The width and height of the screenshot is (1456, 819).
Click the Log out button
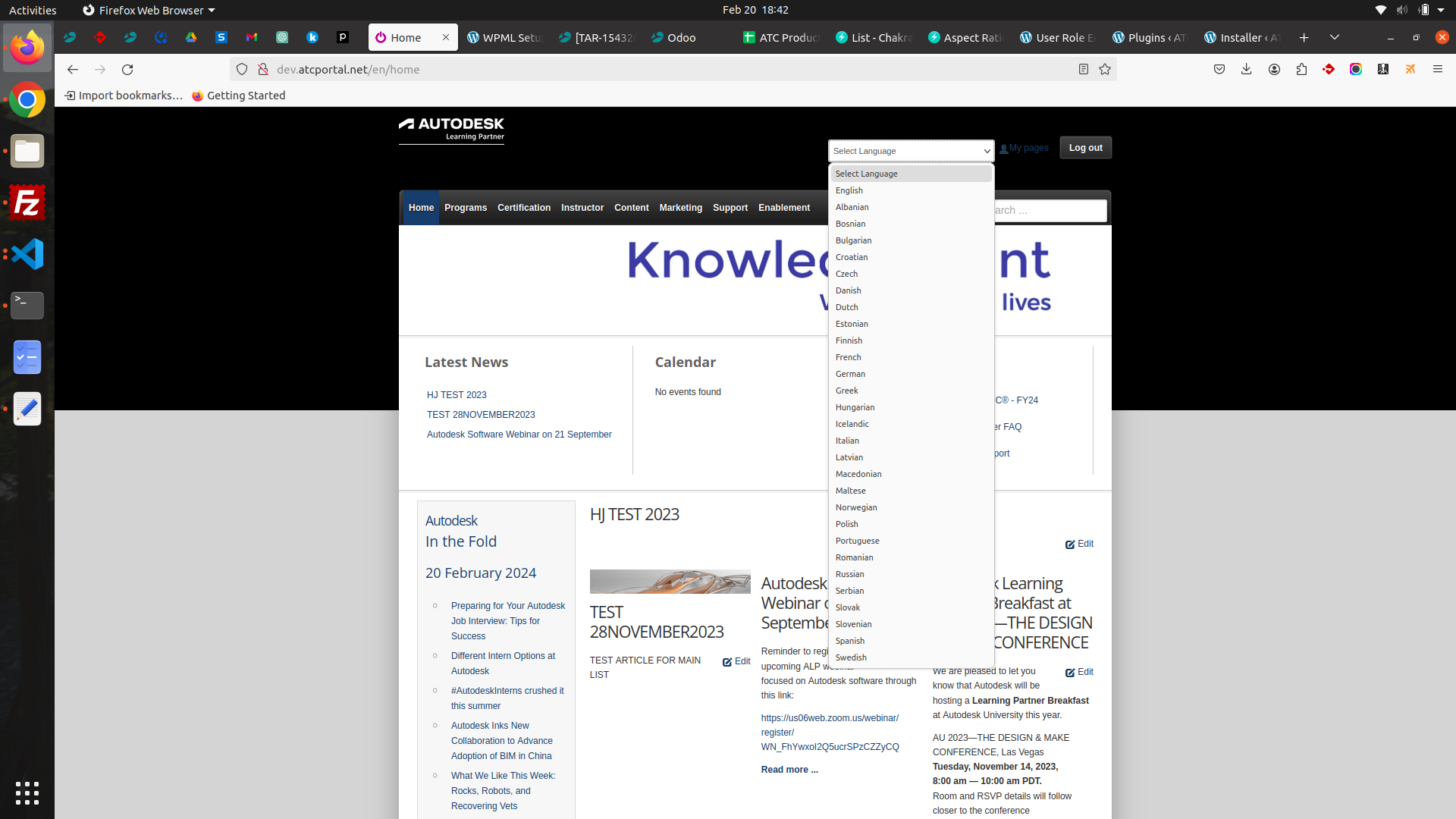point(1085,148)
